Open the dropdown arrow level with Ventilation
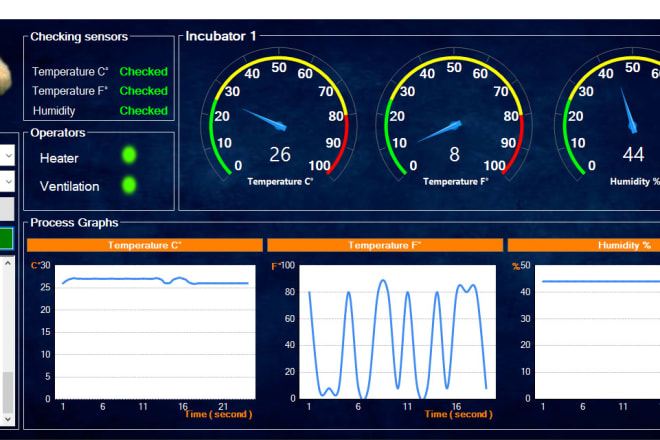This screenshot has width=660, height=440. click(8, 182)
